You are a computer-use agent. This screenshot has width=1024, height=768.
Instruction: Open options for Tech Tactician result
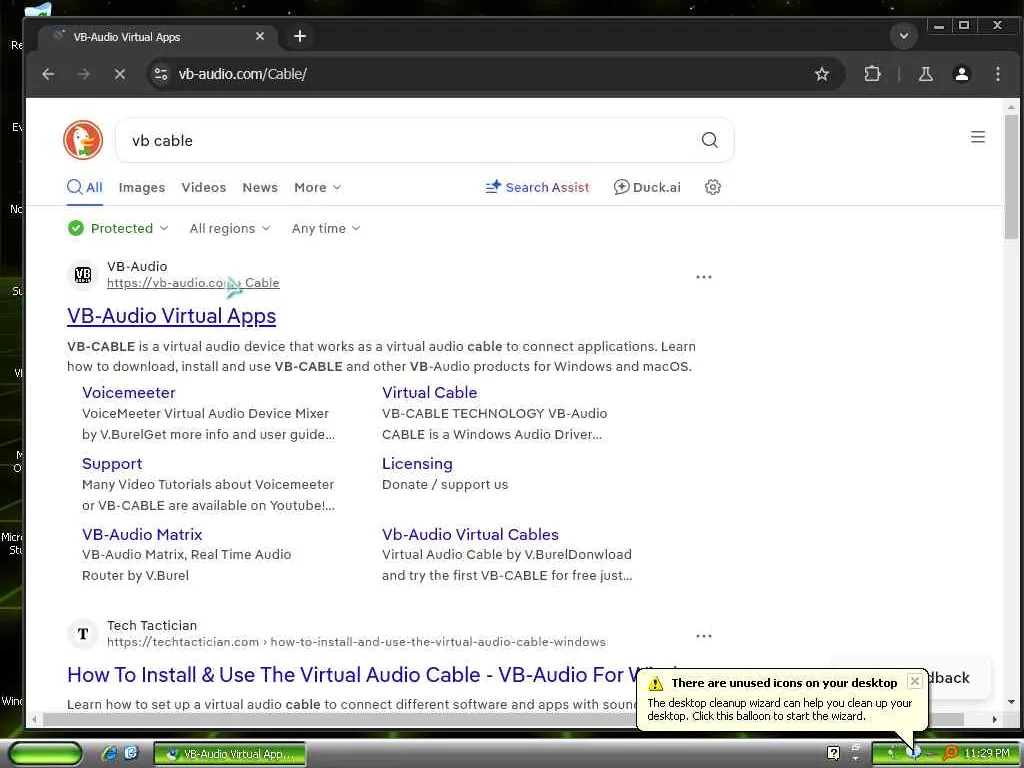coord(704,635)
